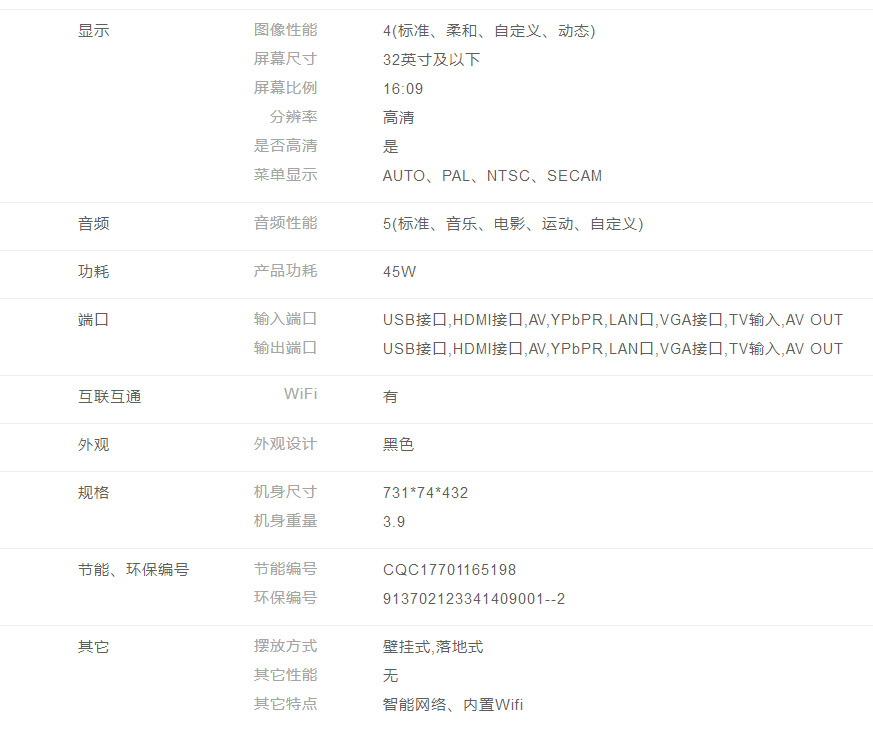The width and height of the screenshot is (873, 740).
Task: Select the 分辨率 label
Action: [293, 117]
